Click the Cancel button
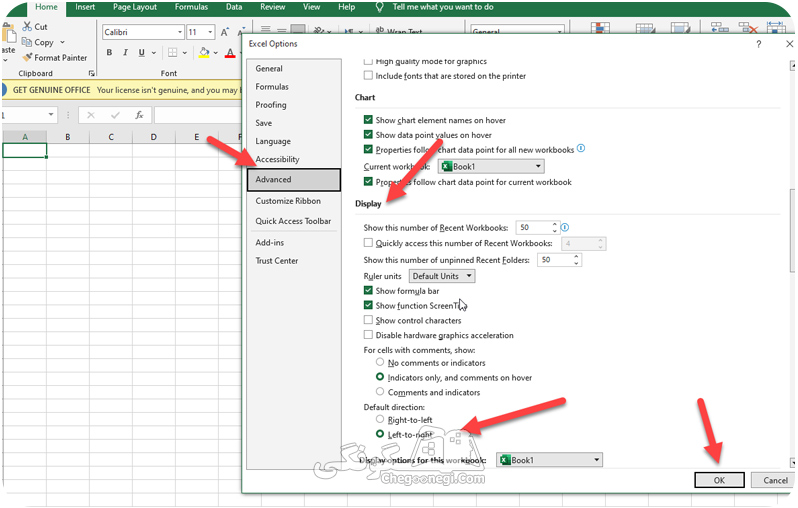This screenshot has height=508, width=798. 775,480
